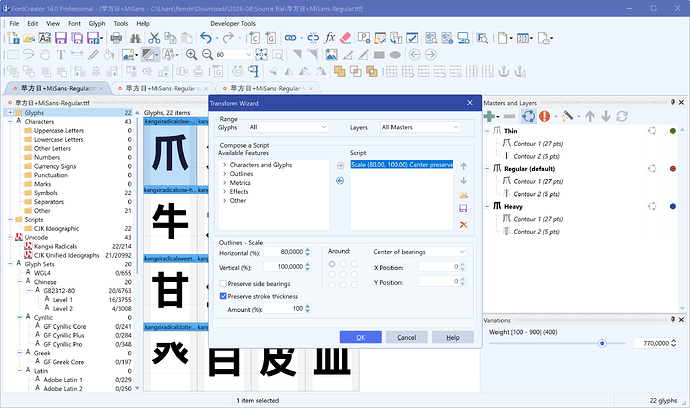Screen dimensions: 690x408
Task: Click the Font preview Aa icon
Action: [44, 38]
